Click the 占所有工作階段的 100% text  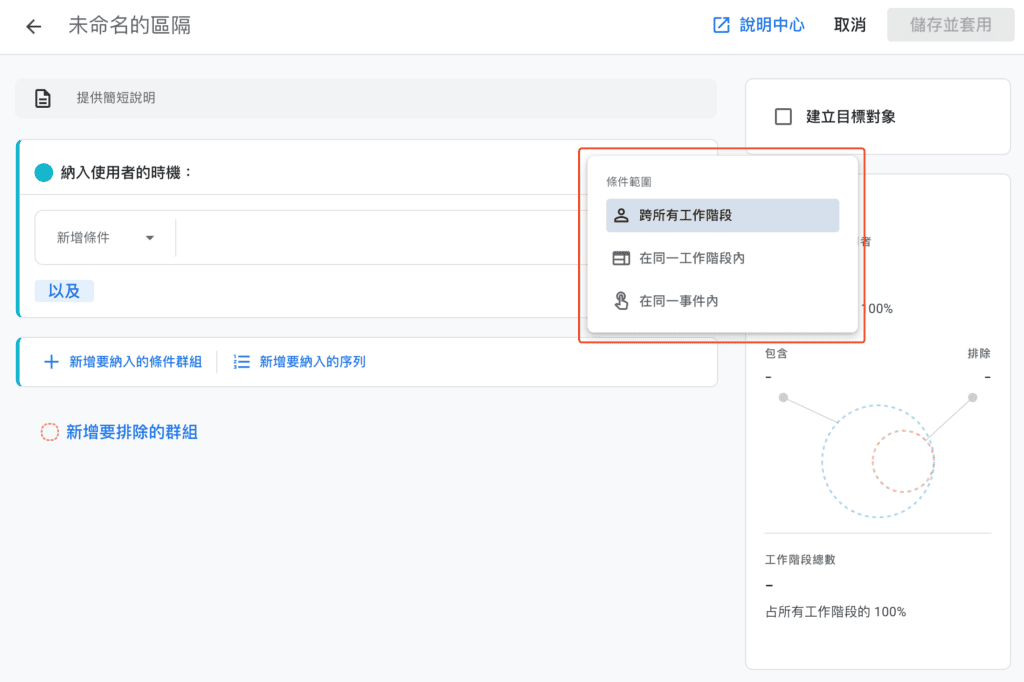(x=835, y=611)
